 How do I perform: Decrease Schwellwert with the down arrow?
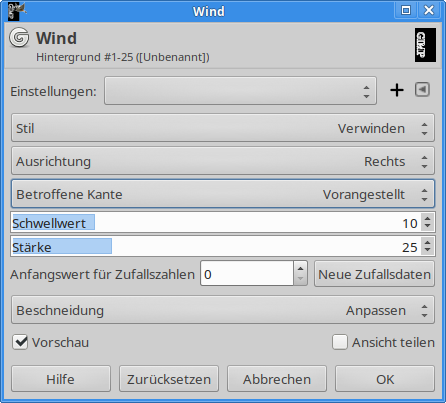(428, 227)
